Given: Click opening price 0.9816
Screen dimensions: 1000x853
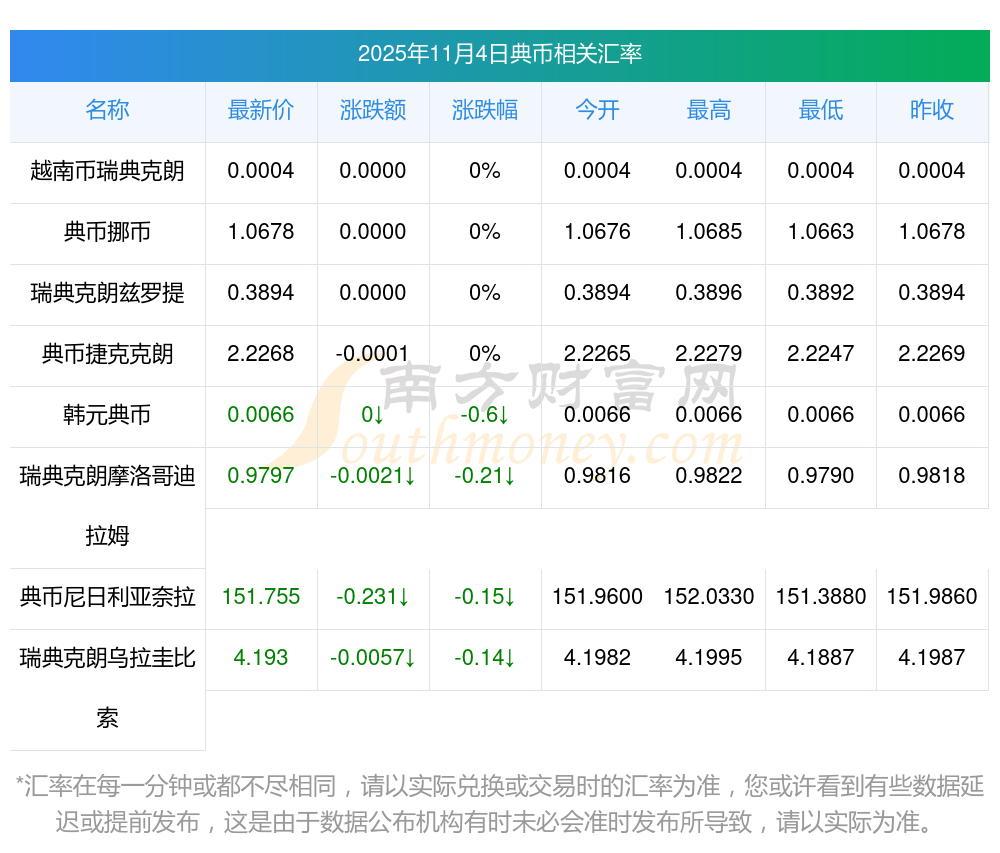Looking at the screenshot, I should (x=597, y=476).
